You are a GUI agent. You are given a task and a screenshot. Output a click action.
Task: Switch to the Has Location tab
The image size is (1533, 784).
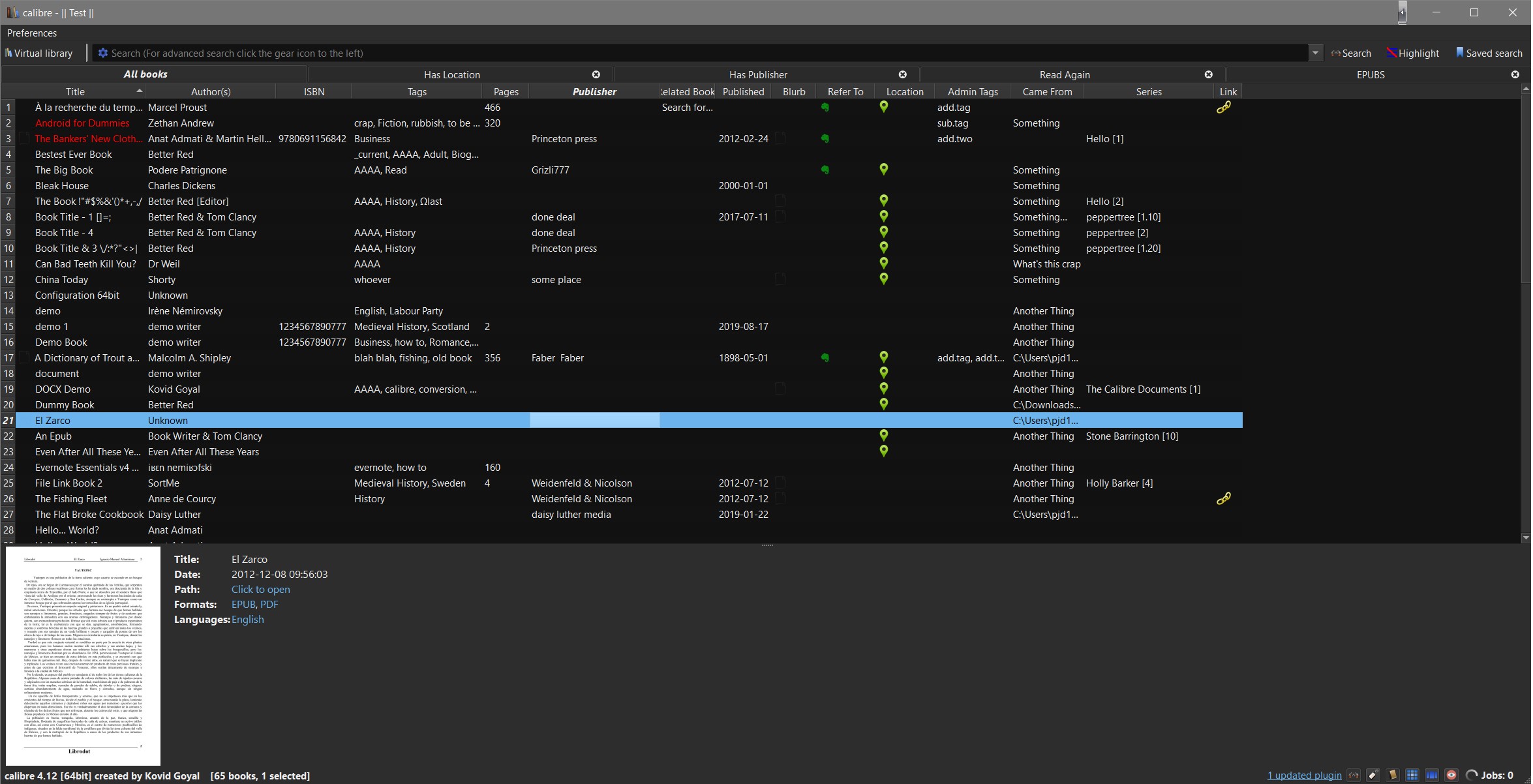point(451,75)
